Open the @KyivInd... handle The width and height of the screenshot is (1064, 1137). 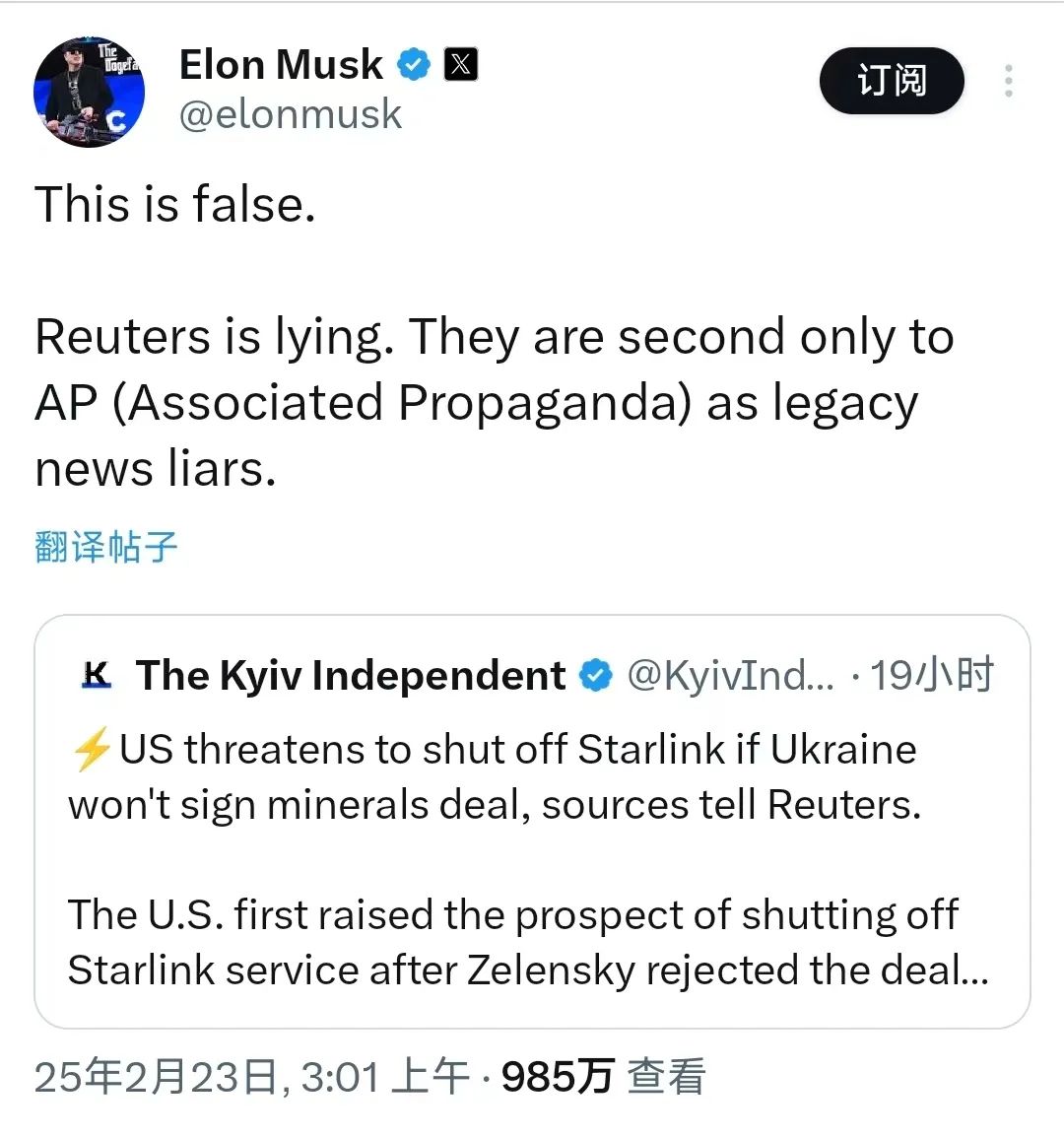pyautogui.click(x=730, y=675)
